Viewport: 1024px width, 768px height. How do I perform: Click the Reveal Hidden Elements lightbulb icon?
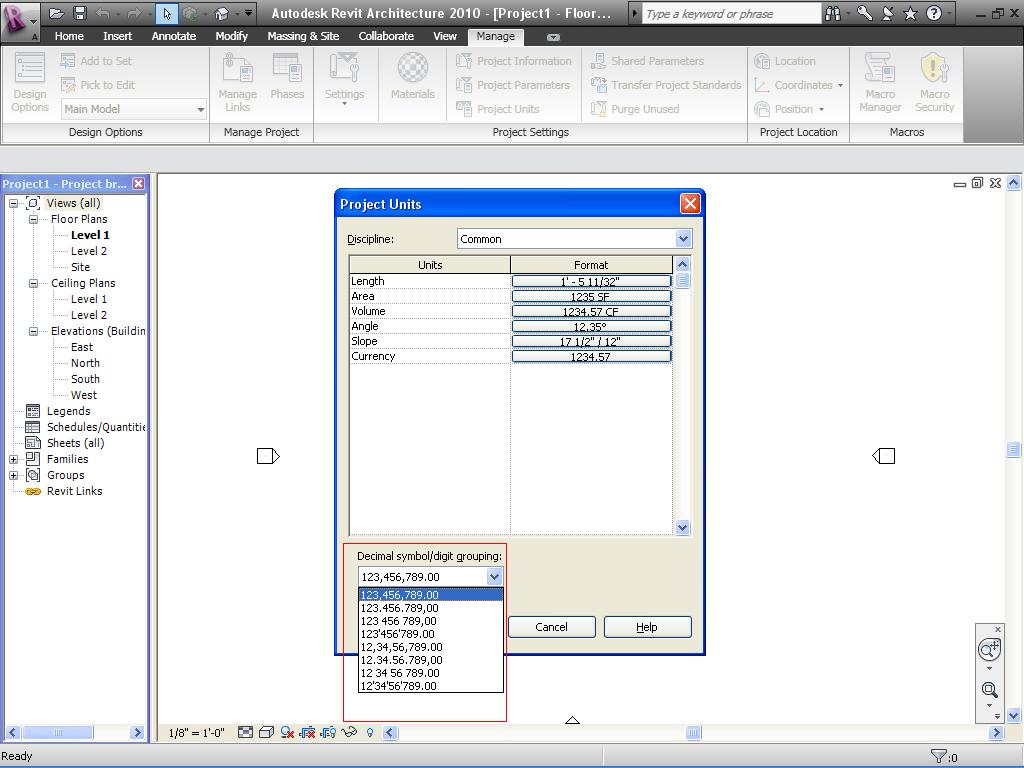[x=370, y=733]
